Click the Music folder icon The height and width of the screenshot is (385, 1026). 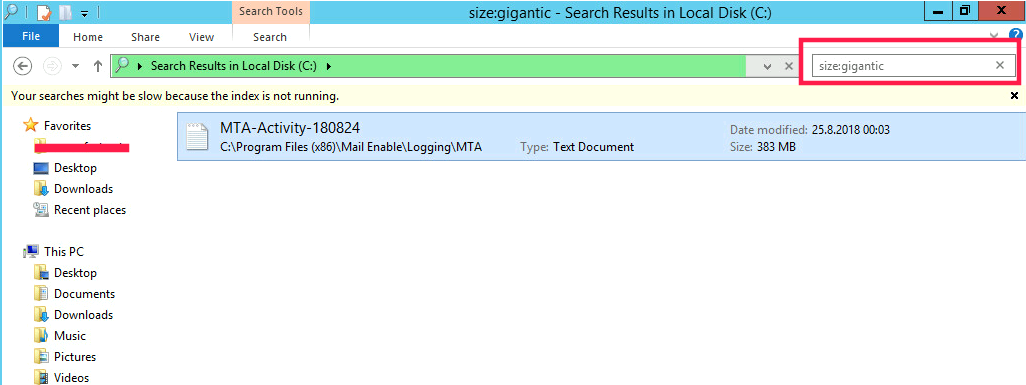point(41,335)
